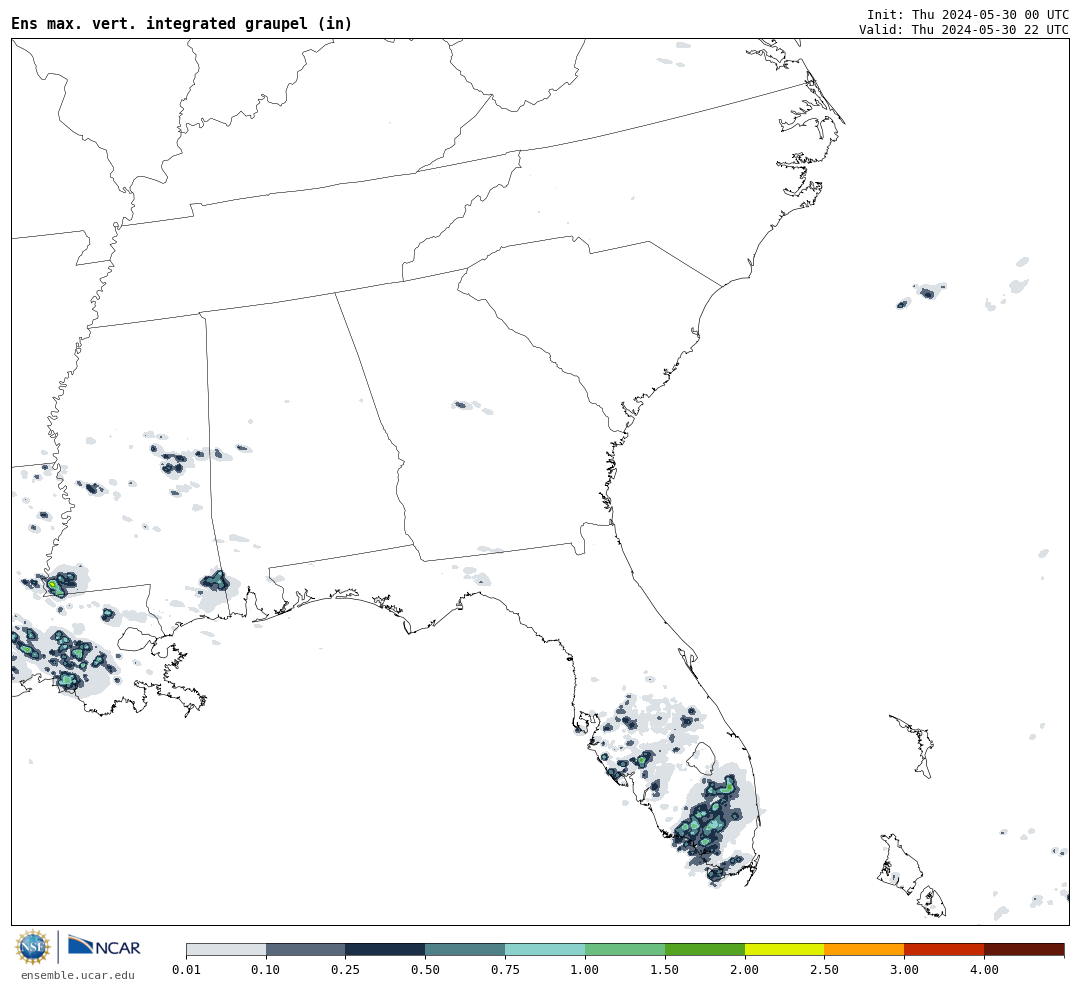Click the NSF logo
This screenshot has height=988, width=1080.
(32, 947)
